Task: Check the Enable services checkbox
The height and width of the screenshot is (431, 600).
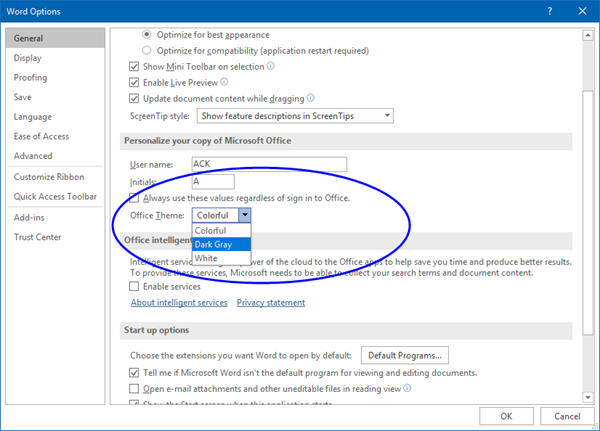Action: (134, 286)
